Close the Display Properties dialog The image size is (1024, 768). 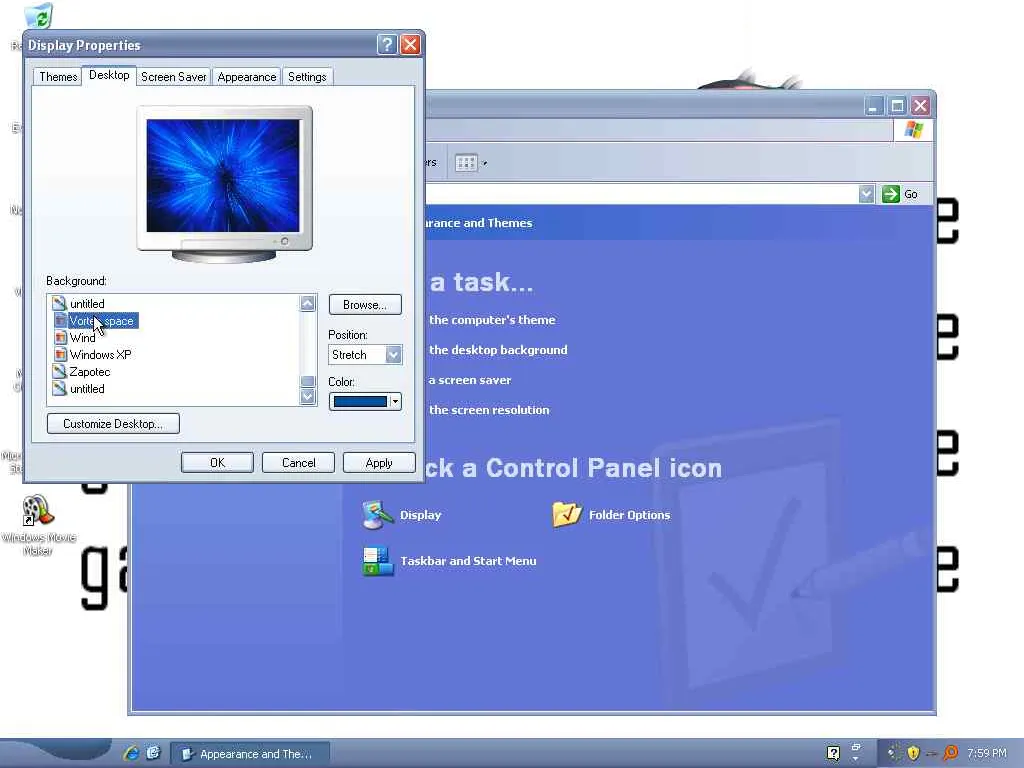pos(410,44)
